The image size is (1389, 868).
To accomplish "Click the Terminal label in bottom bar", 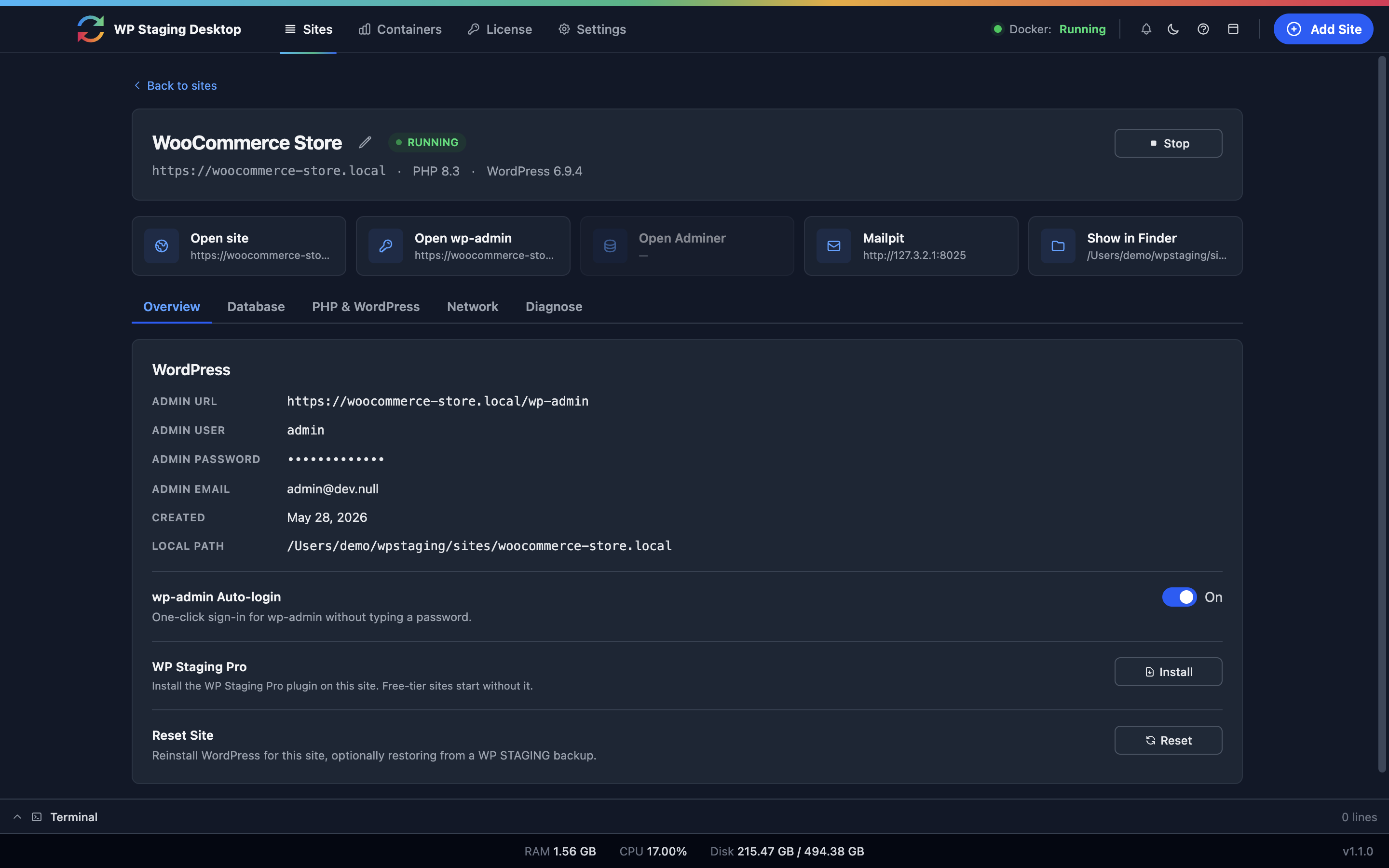I will 73,817.
